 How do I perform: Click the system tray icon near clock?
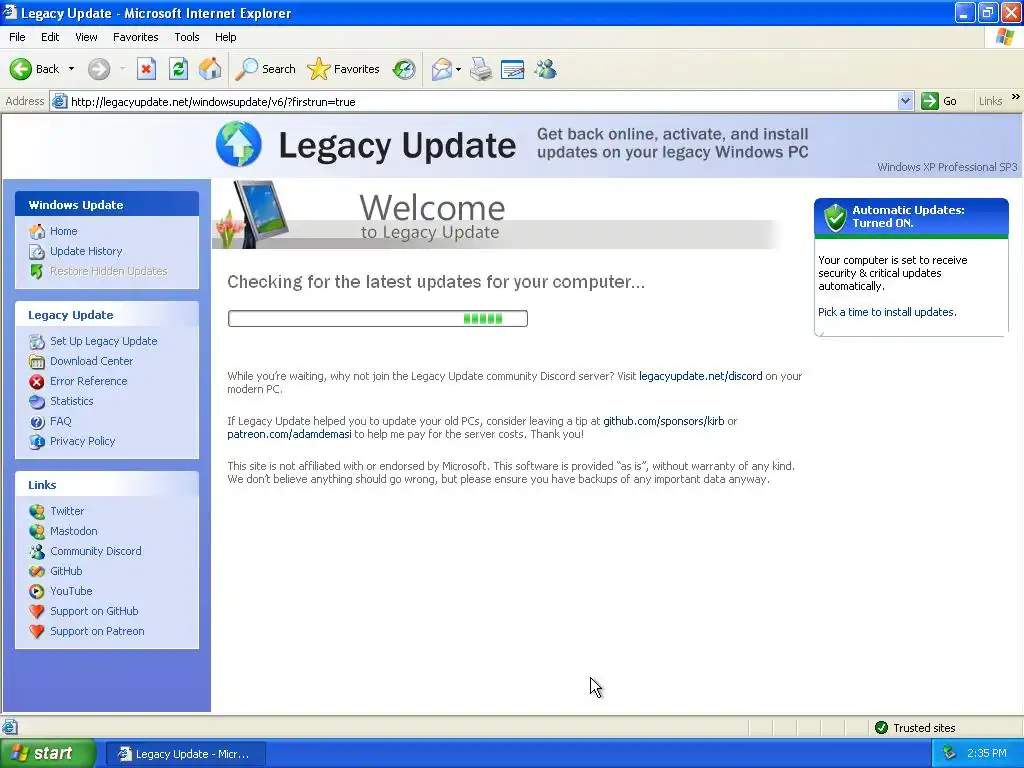pos(949,754)
